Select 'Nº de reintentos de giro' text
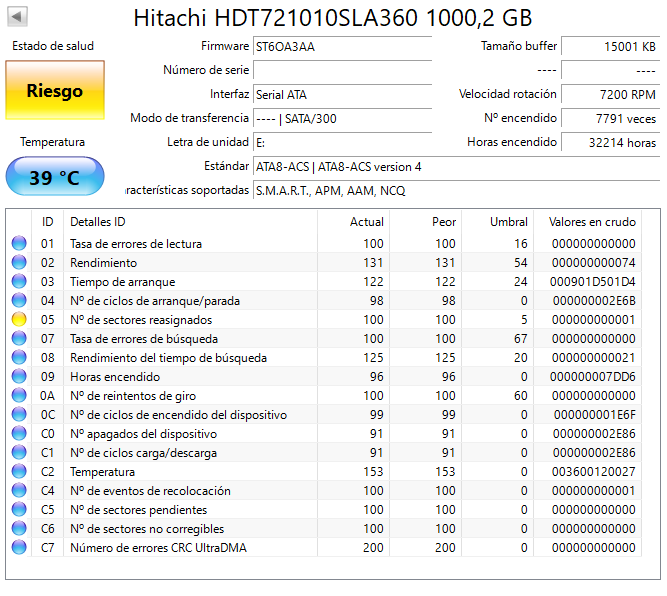This screenshot has height=596, width=667. [x=133, y=396]
